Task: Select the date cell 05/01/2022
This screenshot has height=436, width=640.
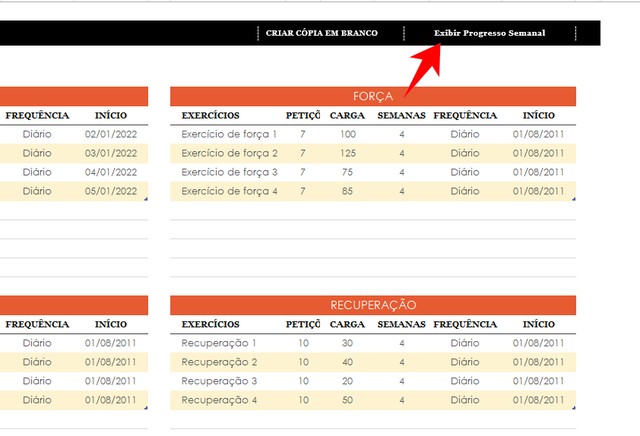Action: pos(111,191)
